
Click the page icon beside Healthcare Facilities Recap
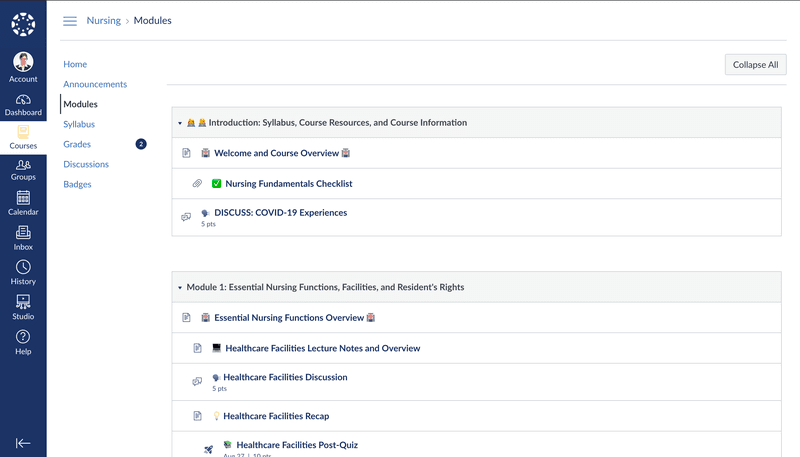click(x=197, y=416)
